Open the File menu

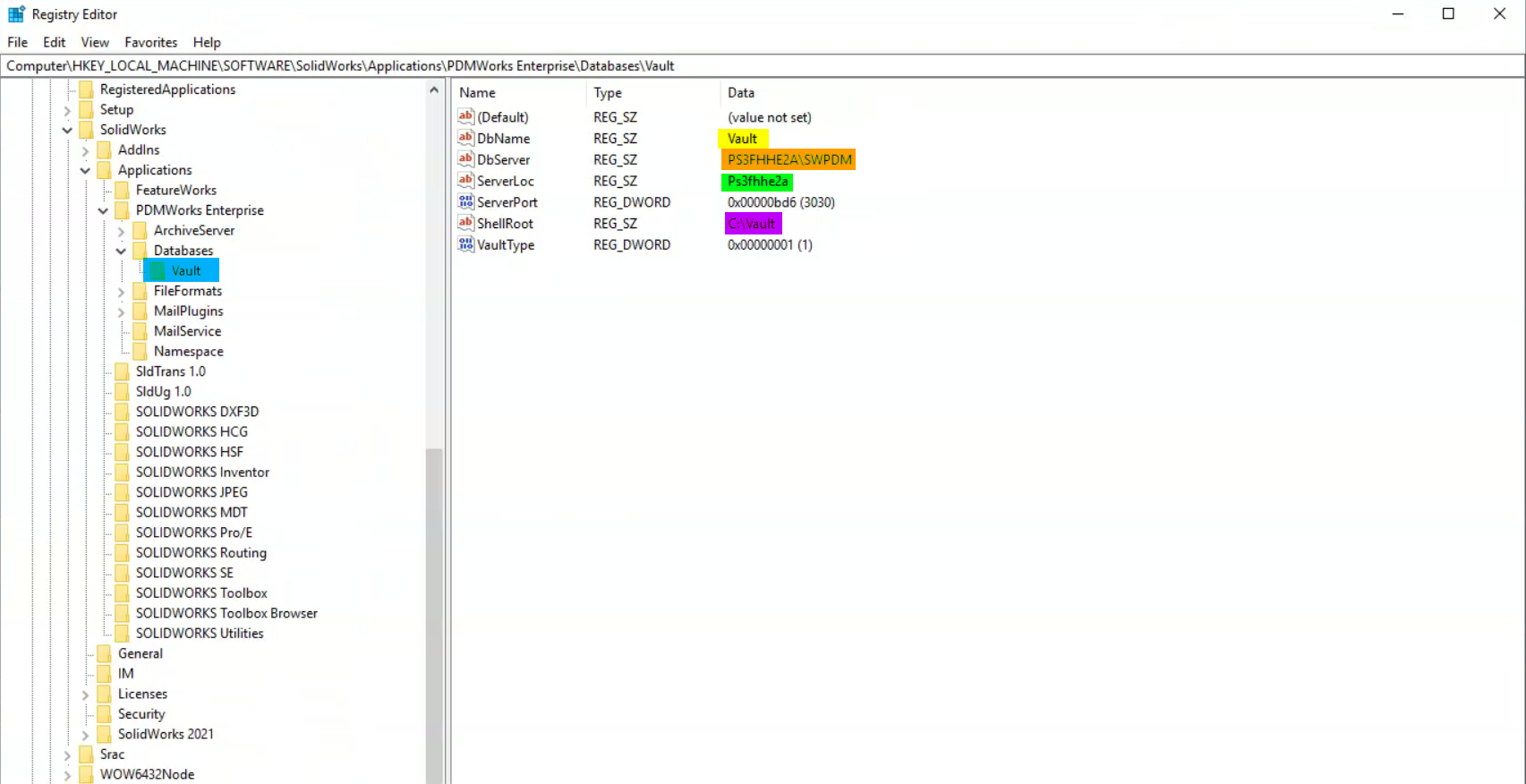click(17, 42)
